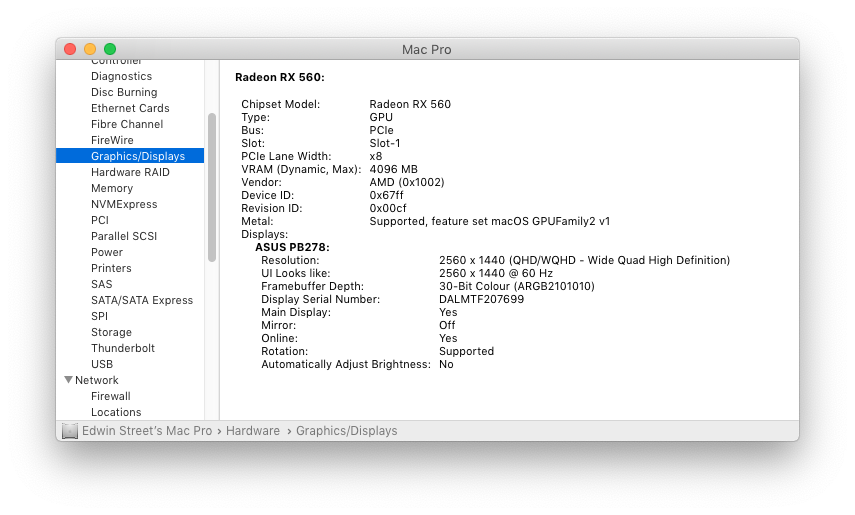Click the sidebar vertical scrollbar thumb
Viewport: 855px width, 515px height.
click(x=212, y=187)
